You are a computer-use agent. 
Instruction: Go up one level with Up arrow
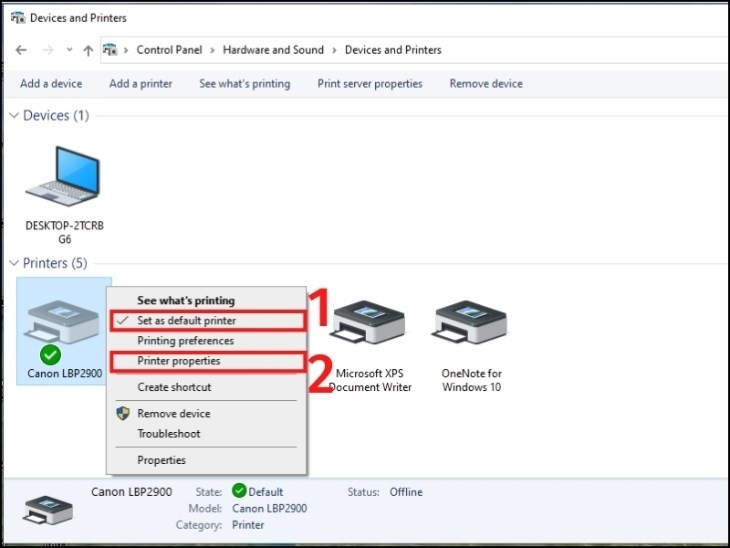point(88,50)
